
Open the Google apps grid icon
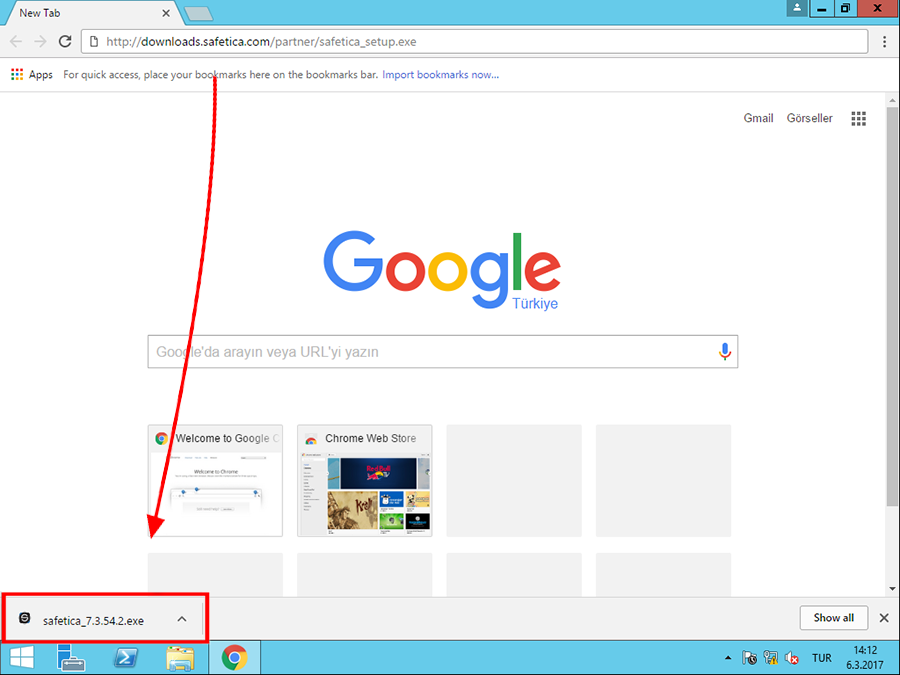[858, 118]
